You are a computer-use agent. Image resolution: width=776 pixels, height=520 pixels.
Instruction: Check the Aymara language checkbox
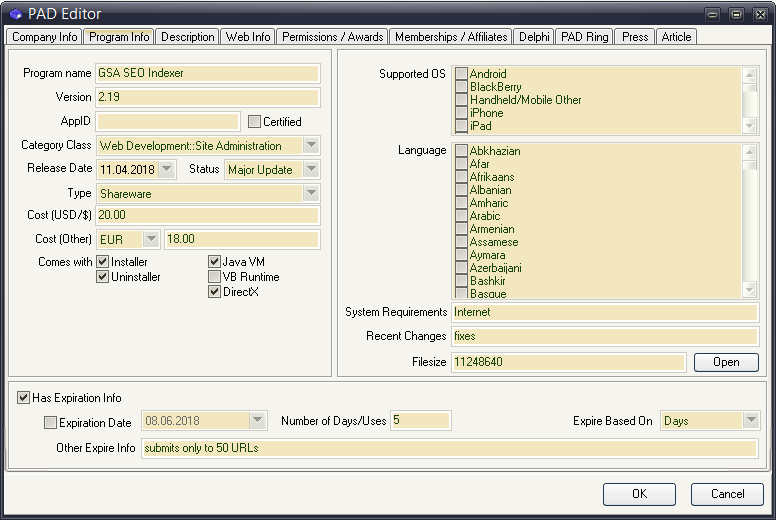click(461, 255)
